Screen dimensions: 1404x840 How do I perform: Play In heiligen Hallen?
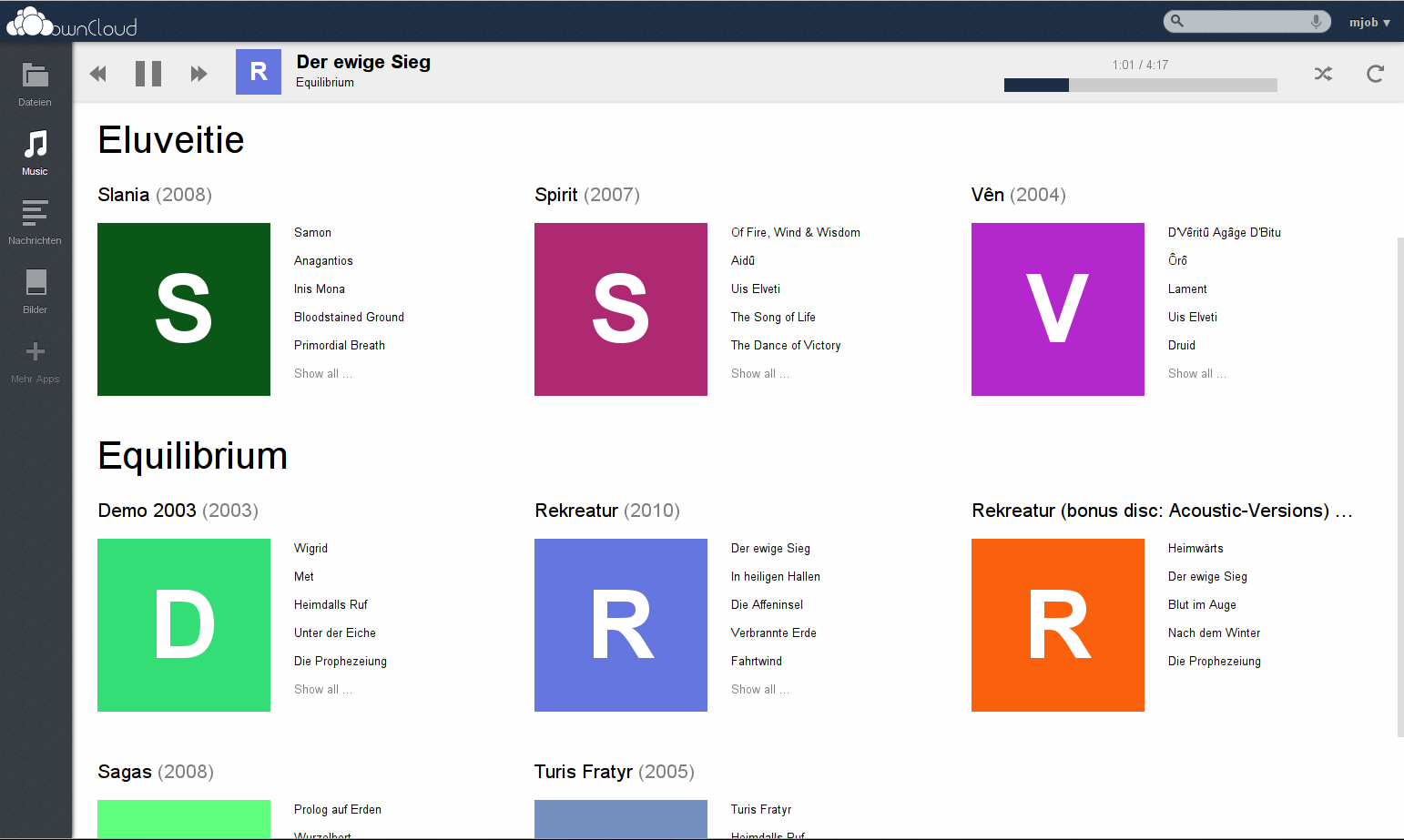click(776, 577)
